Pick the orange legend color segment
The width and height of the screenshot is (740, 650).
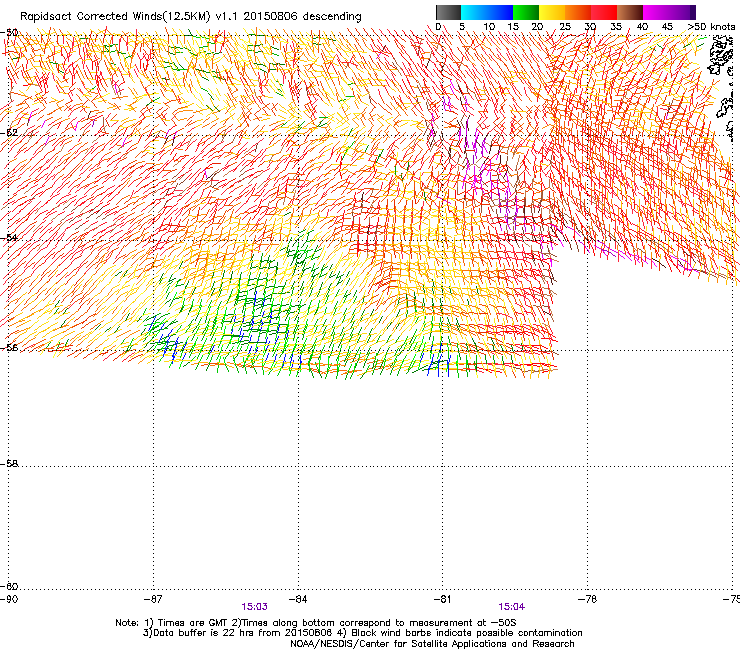578,12
